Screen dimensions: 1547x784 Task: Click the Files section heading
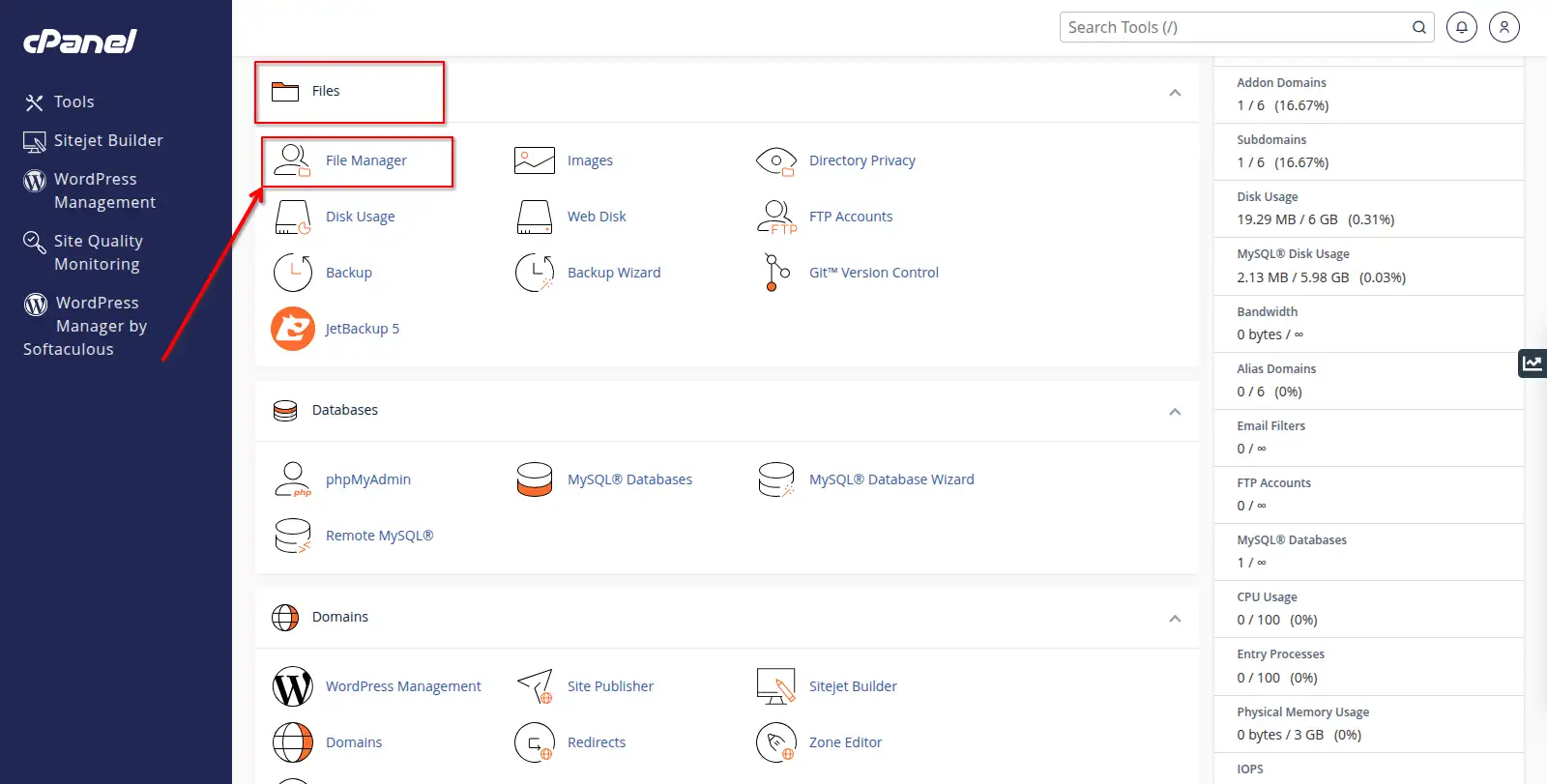(326, 91)
